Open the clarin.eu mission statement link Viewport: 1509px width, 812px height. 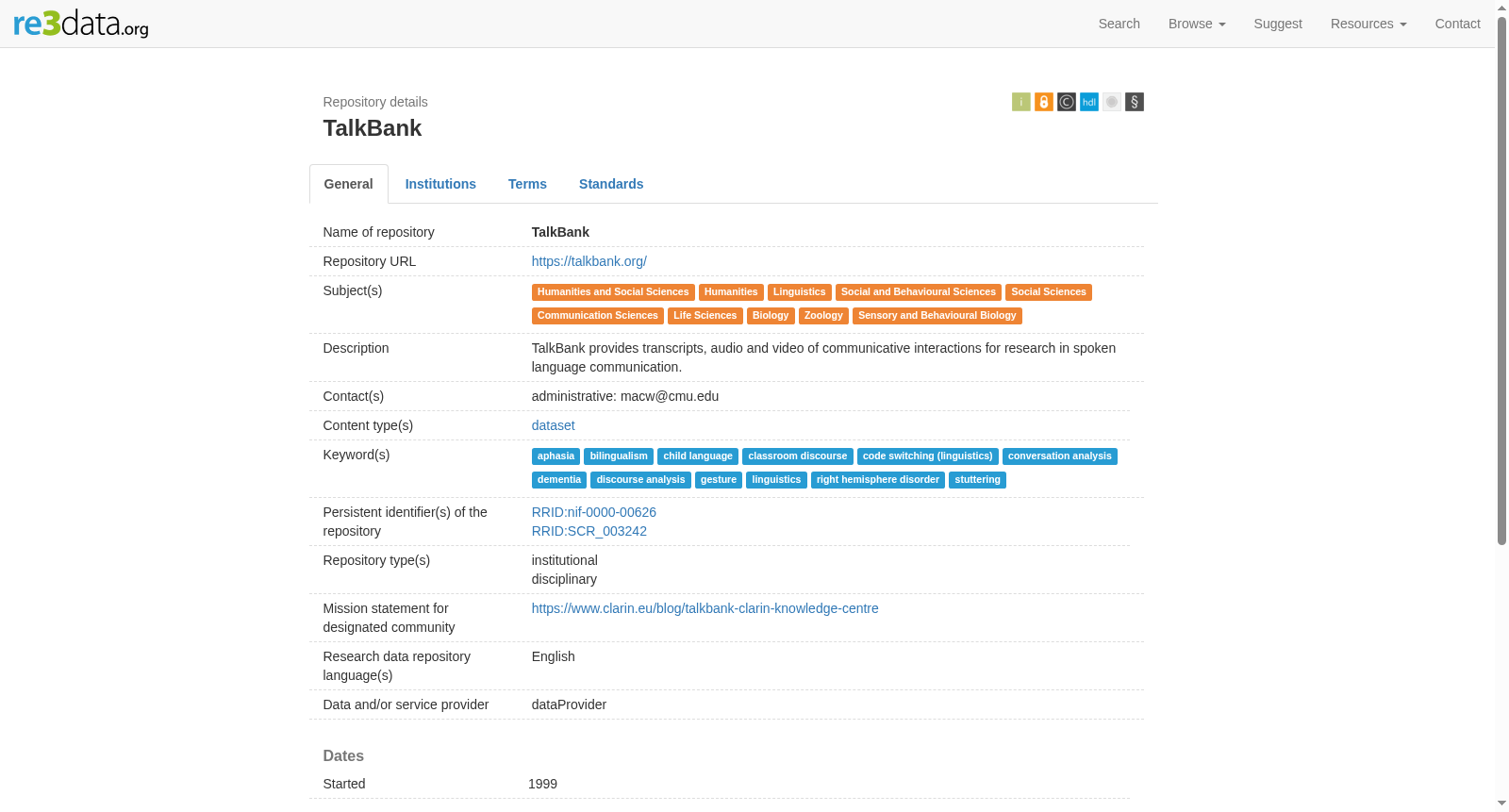click(x=705, y=608)
